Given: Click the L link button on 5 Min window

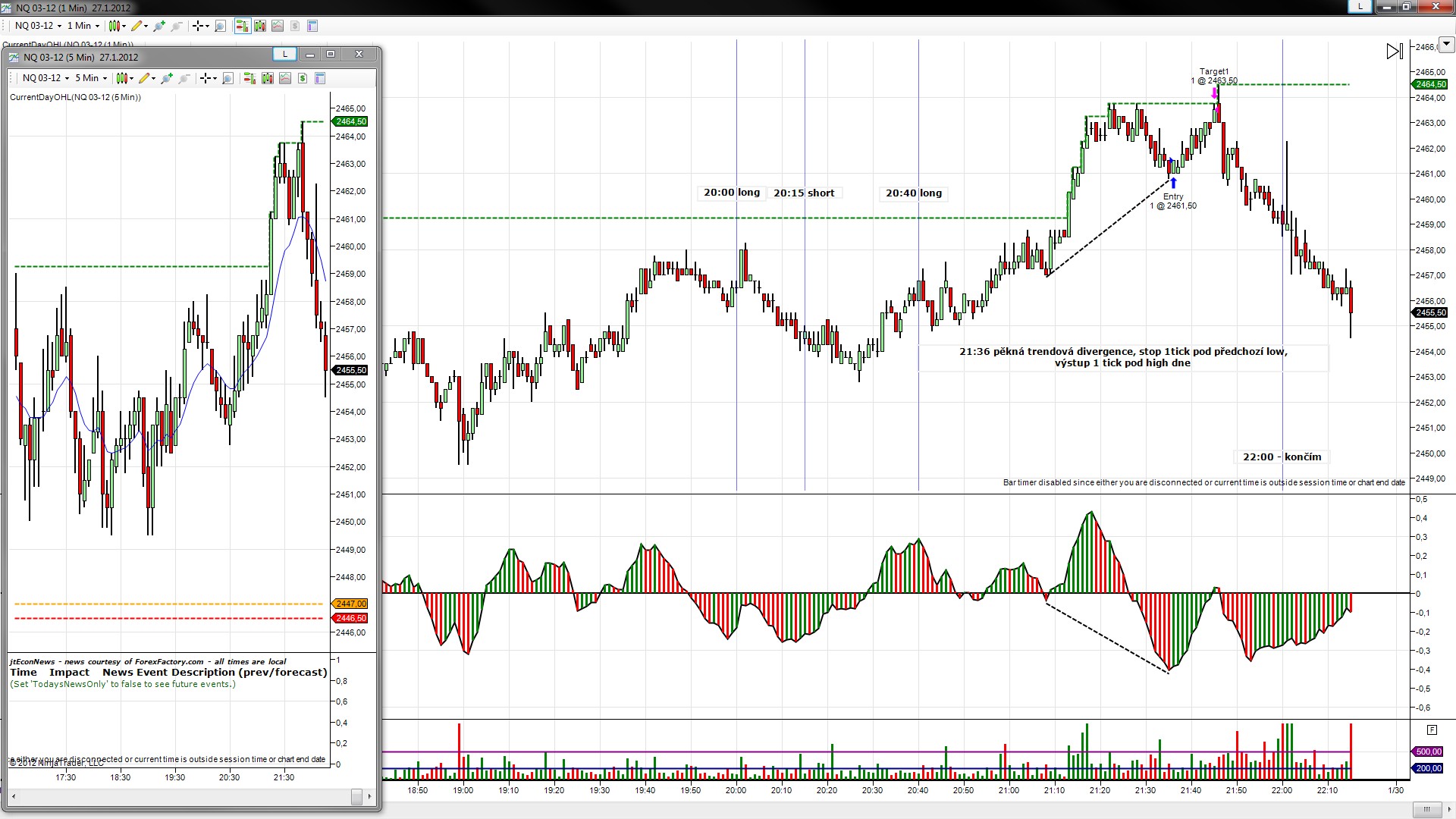Looking at the screenshot, I should click(284, 54).
